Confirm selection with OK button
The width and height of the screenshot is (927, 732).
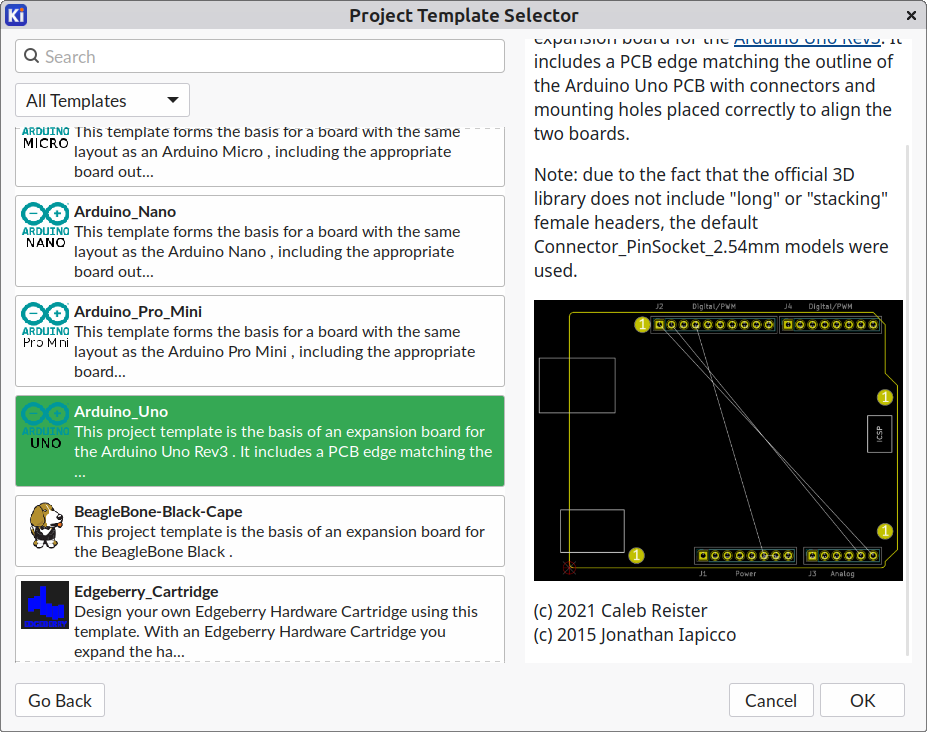coord(862,700)
